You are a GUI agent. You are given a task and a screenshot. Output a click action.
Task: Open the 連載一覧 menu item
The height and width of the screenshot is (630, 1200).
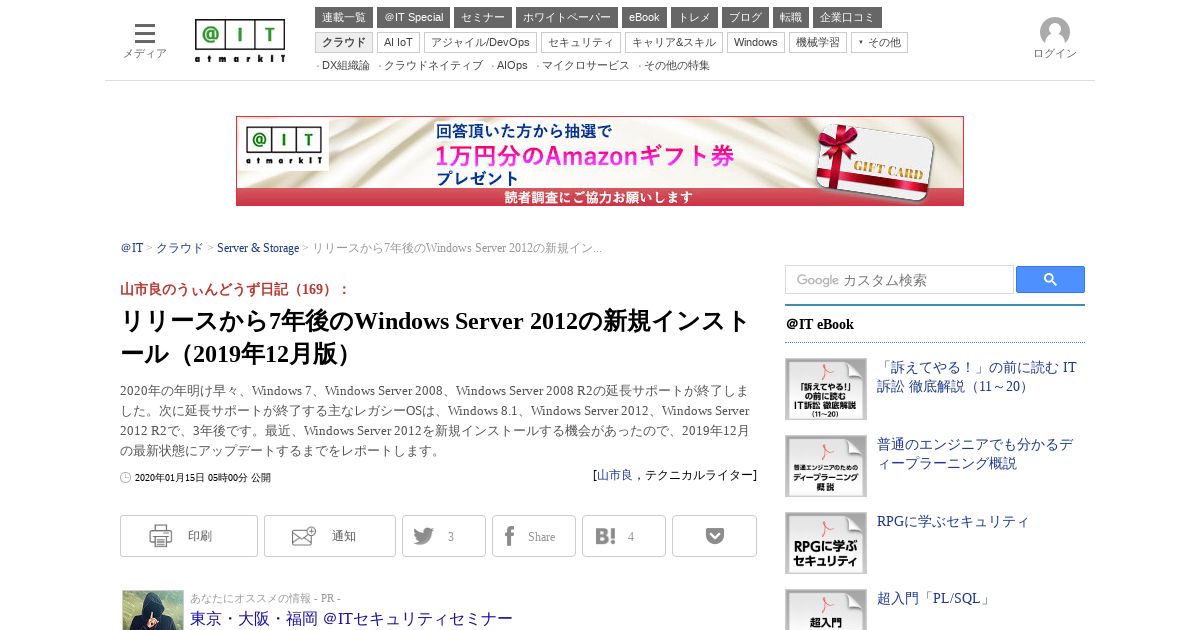(344, 18)
